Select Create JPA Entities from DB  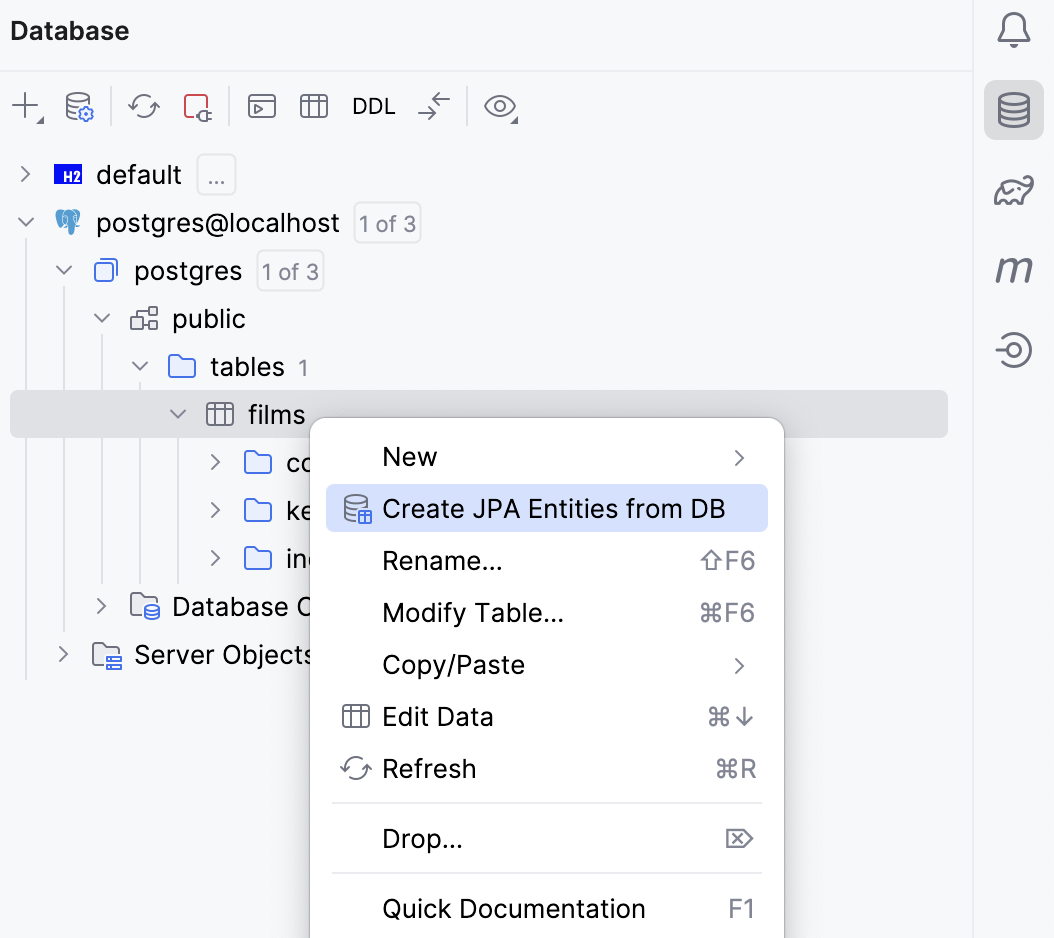click(x=546, y=508)
